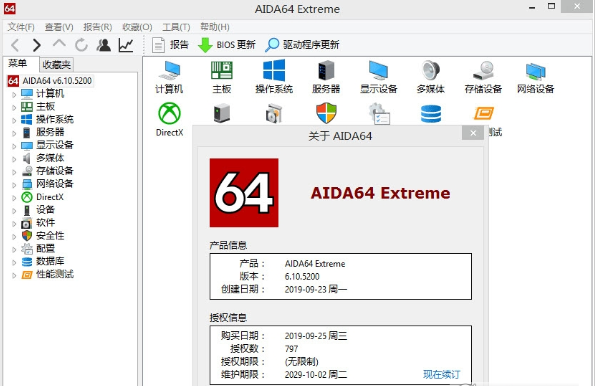
Task: Expand the 计算机 tree node arrow
Action: coord(14,94)
